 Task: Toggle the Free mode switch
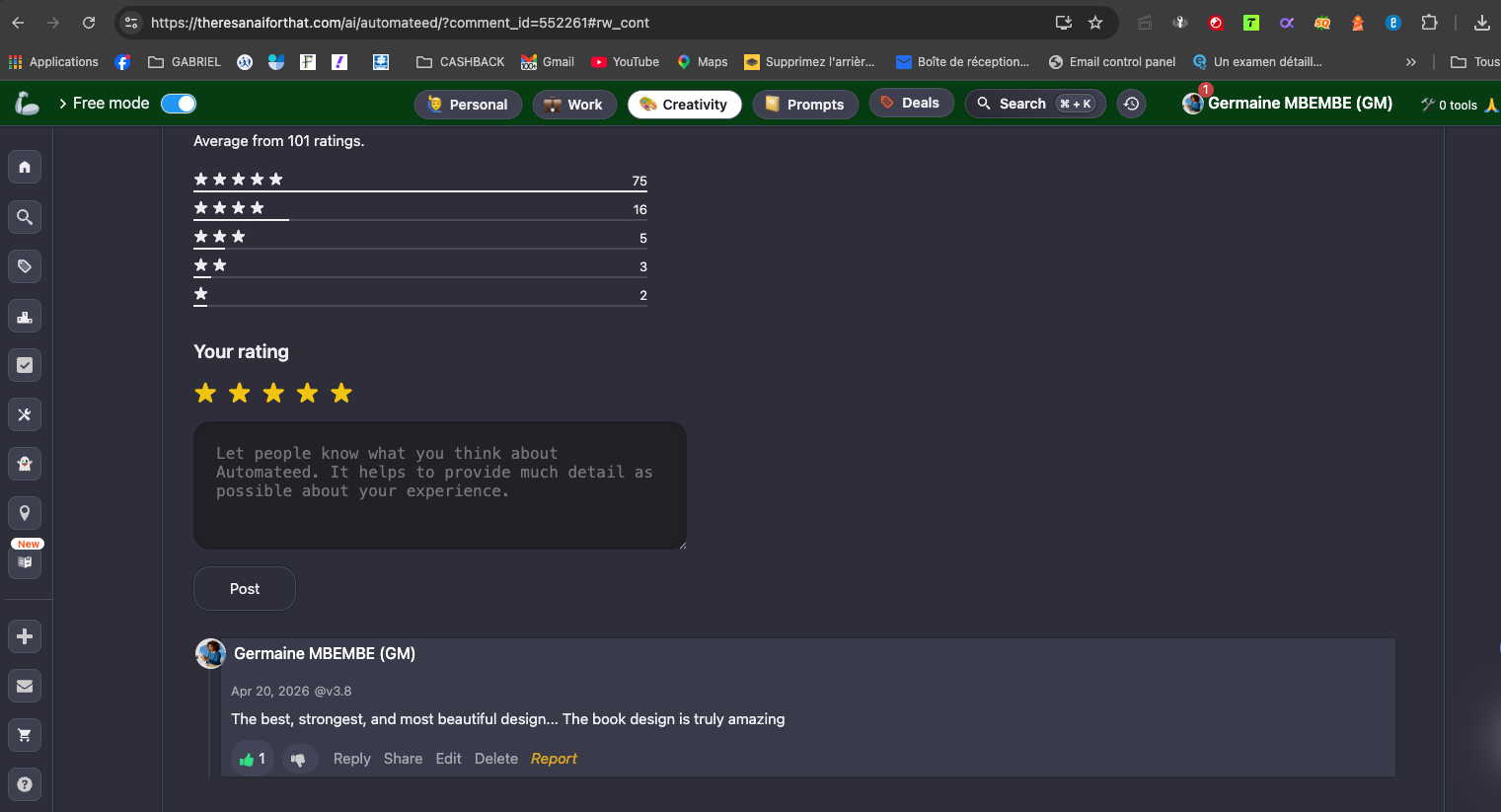[x=179, y=103]
